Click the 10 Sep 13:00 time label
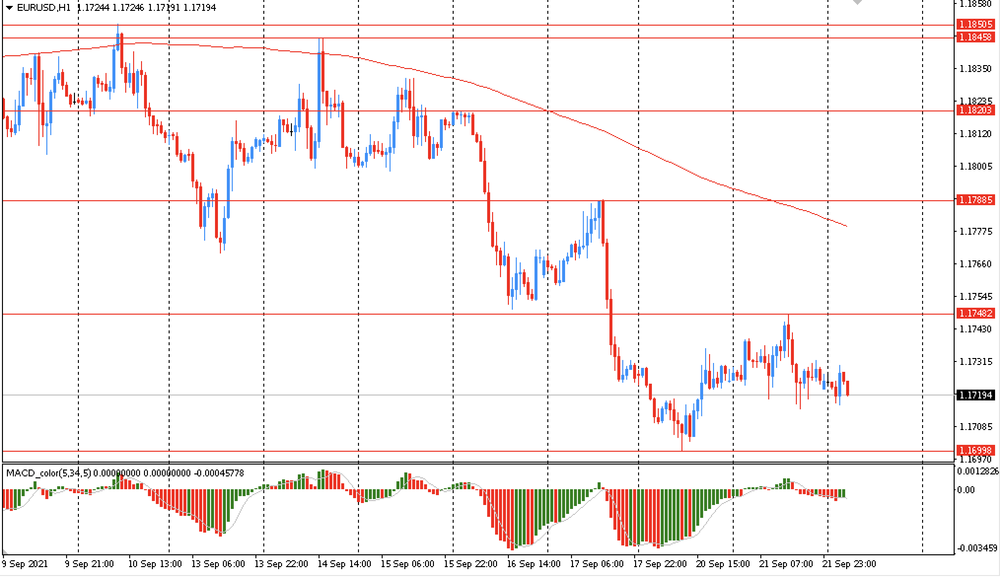The image size is (1000, 577). [x=154, y=564]
